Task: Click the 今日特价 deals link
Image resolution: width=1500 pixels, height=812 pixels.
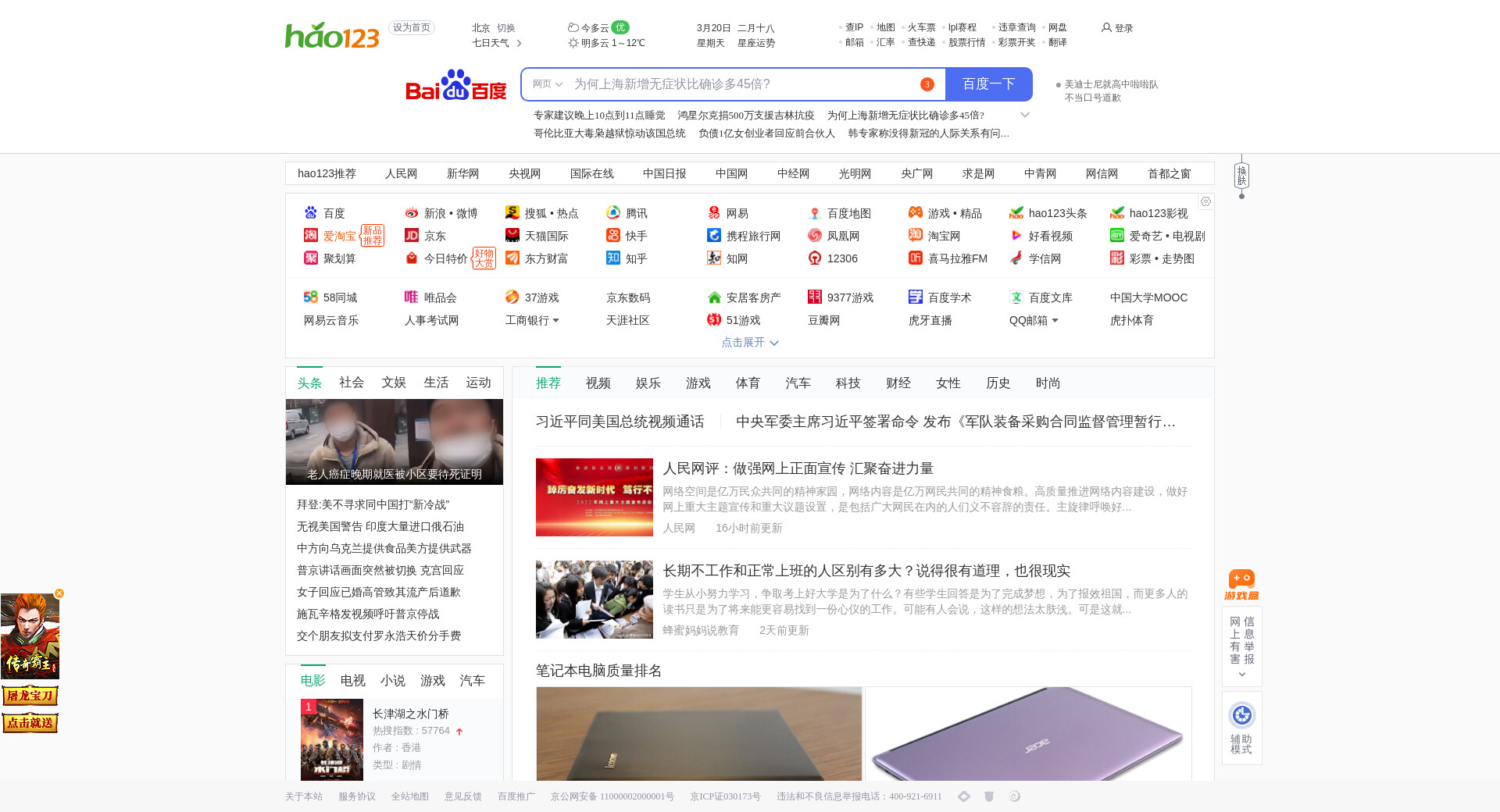Action: (x=446, y=258)
